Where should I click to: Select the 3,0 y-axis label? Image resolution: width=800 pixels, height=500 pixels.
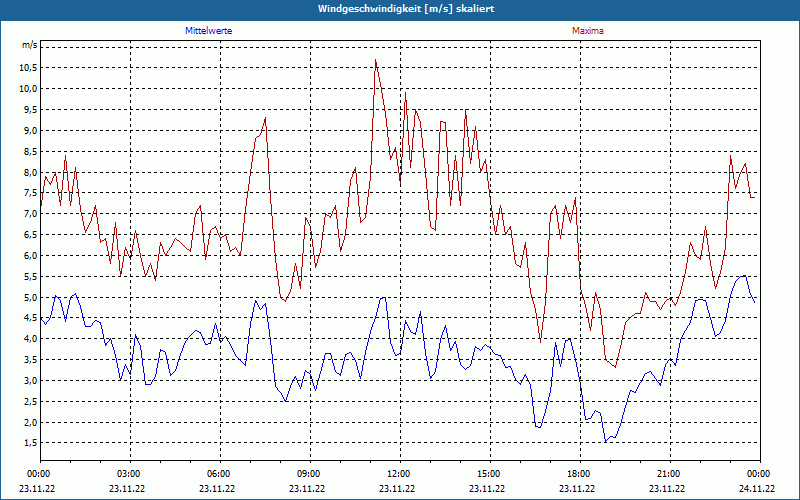[30, 381]
